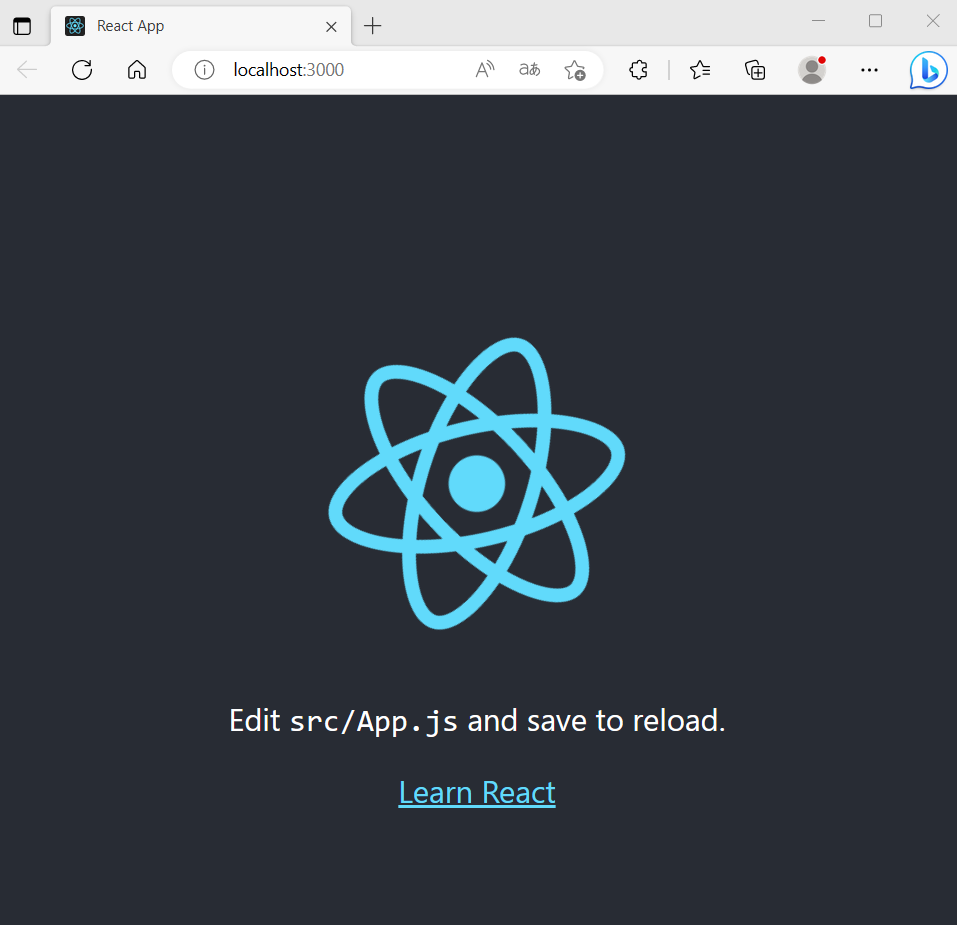The width and height of the screenshot is (957, 925).
Task: Launch the Bing chat sidebar button
Action: tap(928, 70)
